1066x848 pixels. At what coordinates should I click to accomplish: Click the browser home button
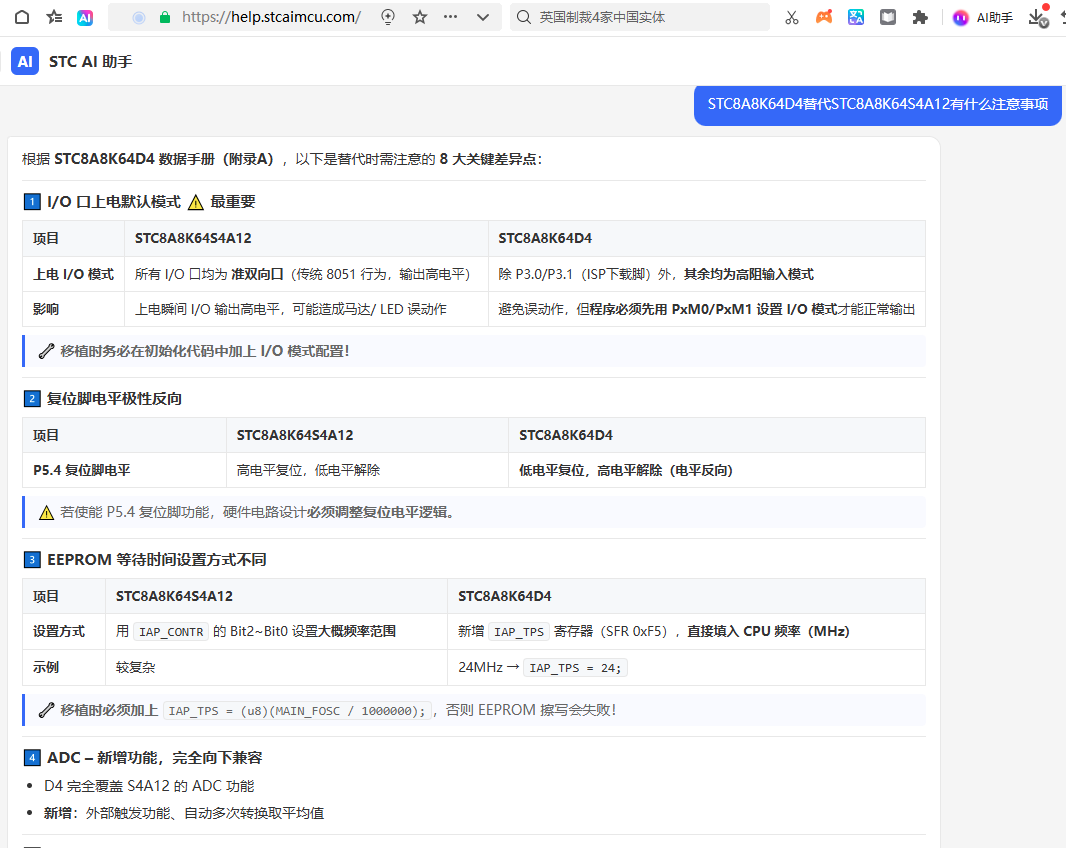click(22, 17)
